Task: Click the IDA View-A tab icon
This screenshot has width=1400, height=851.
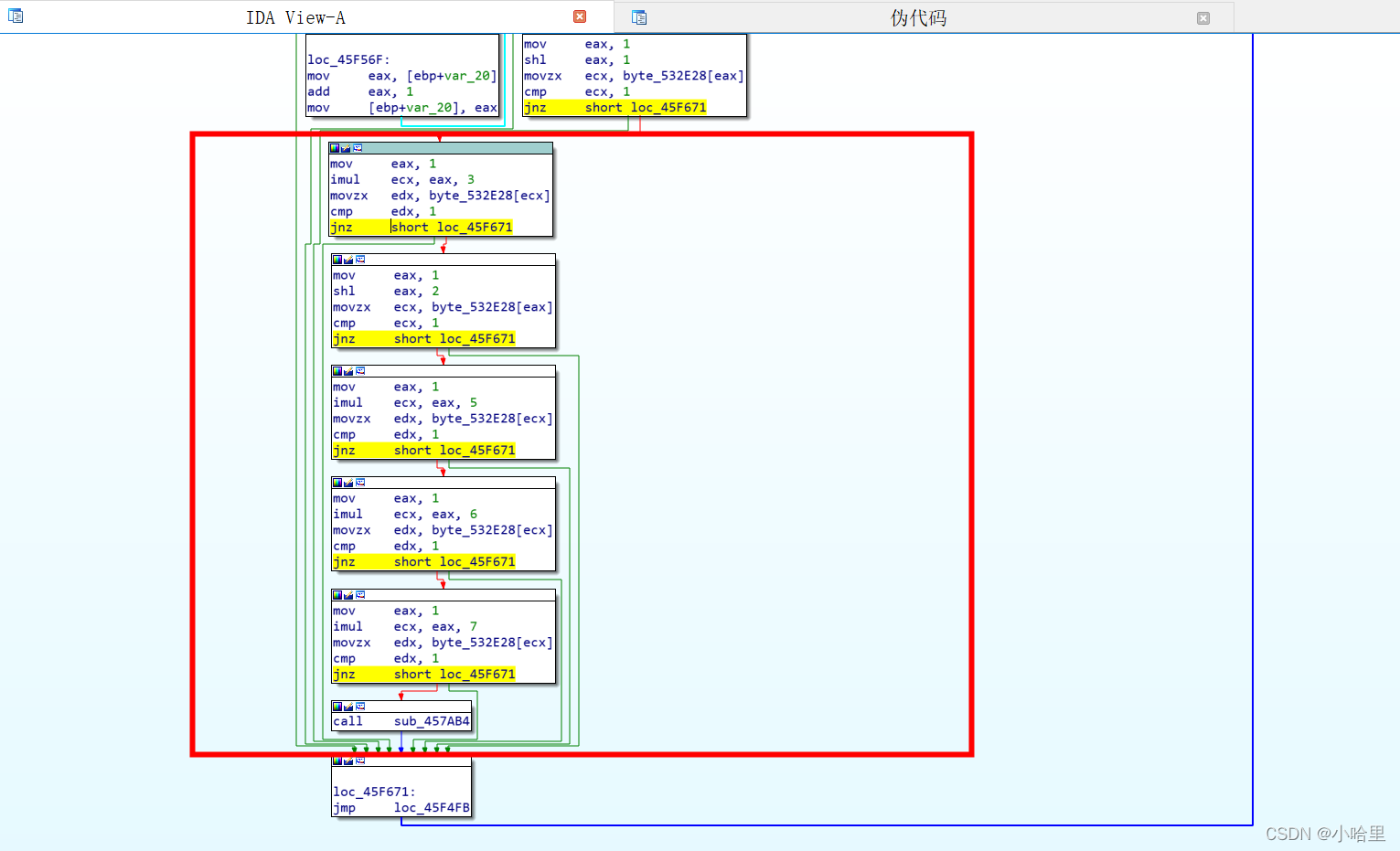Action: [x=16, y=16]
